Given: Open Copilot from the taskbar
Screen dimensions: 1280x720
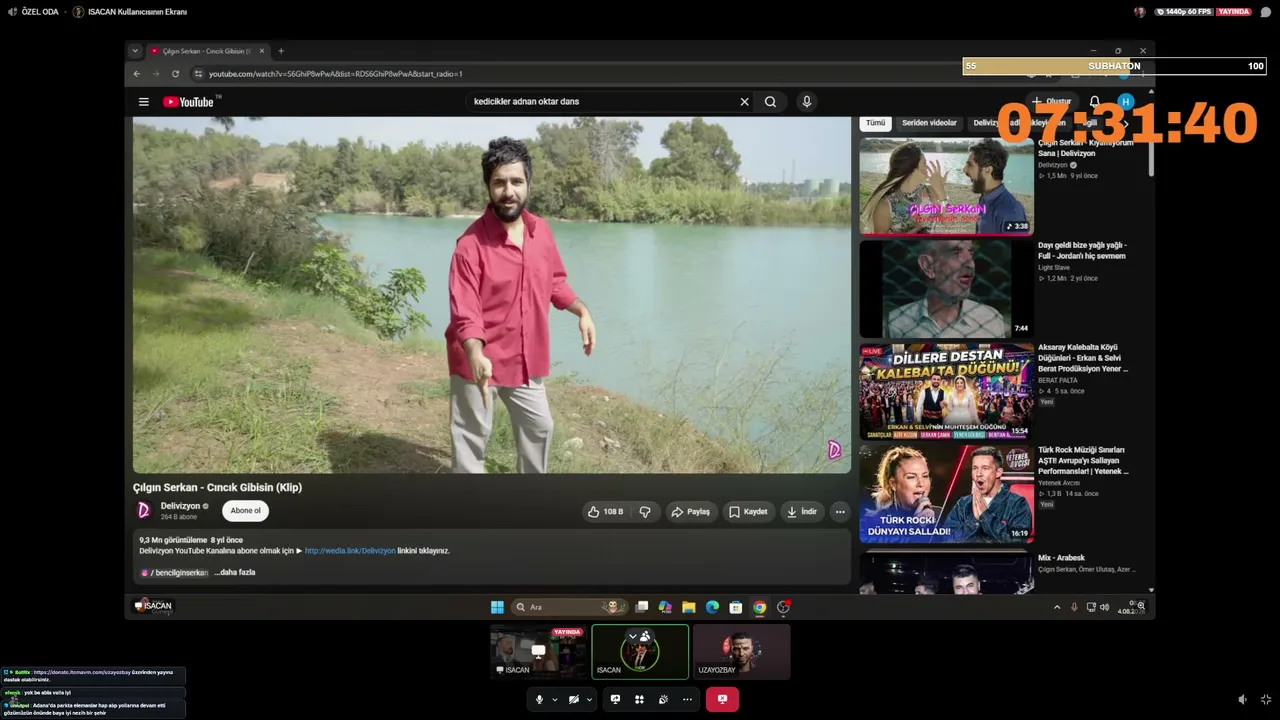Looking at the screenshot, I should click(665, 607).
